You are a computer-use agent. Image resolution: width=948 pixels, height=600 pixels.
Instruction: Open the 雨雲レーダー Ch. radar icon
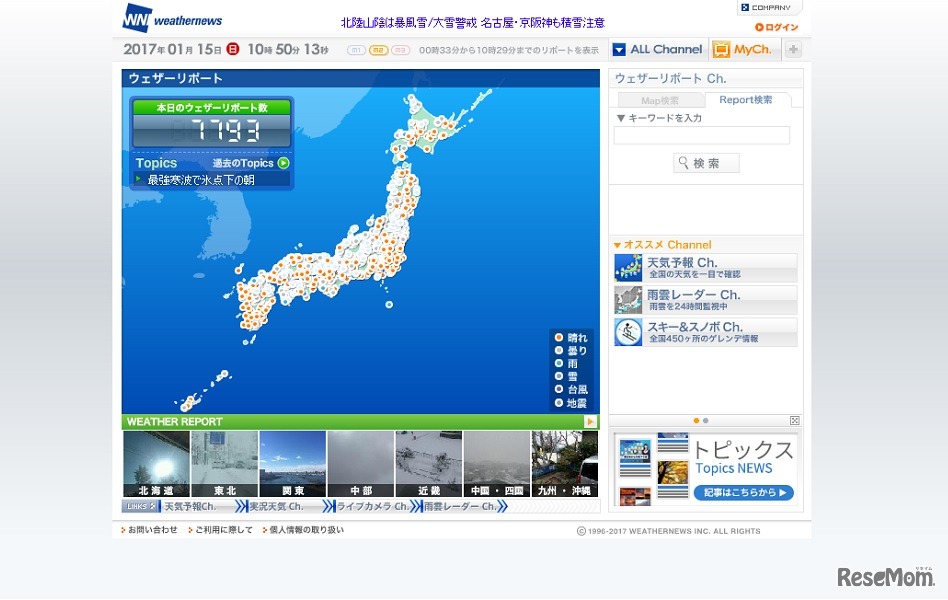(x=628, y=300)
